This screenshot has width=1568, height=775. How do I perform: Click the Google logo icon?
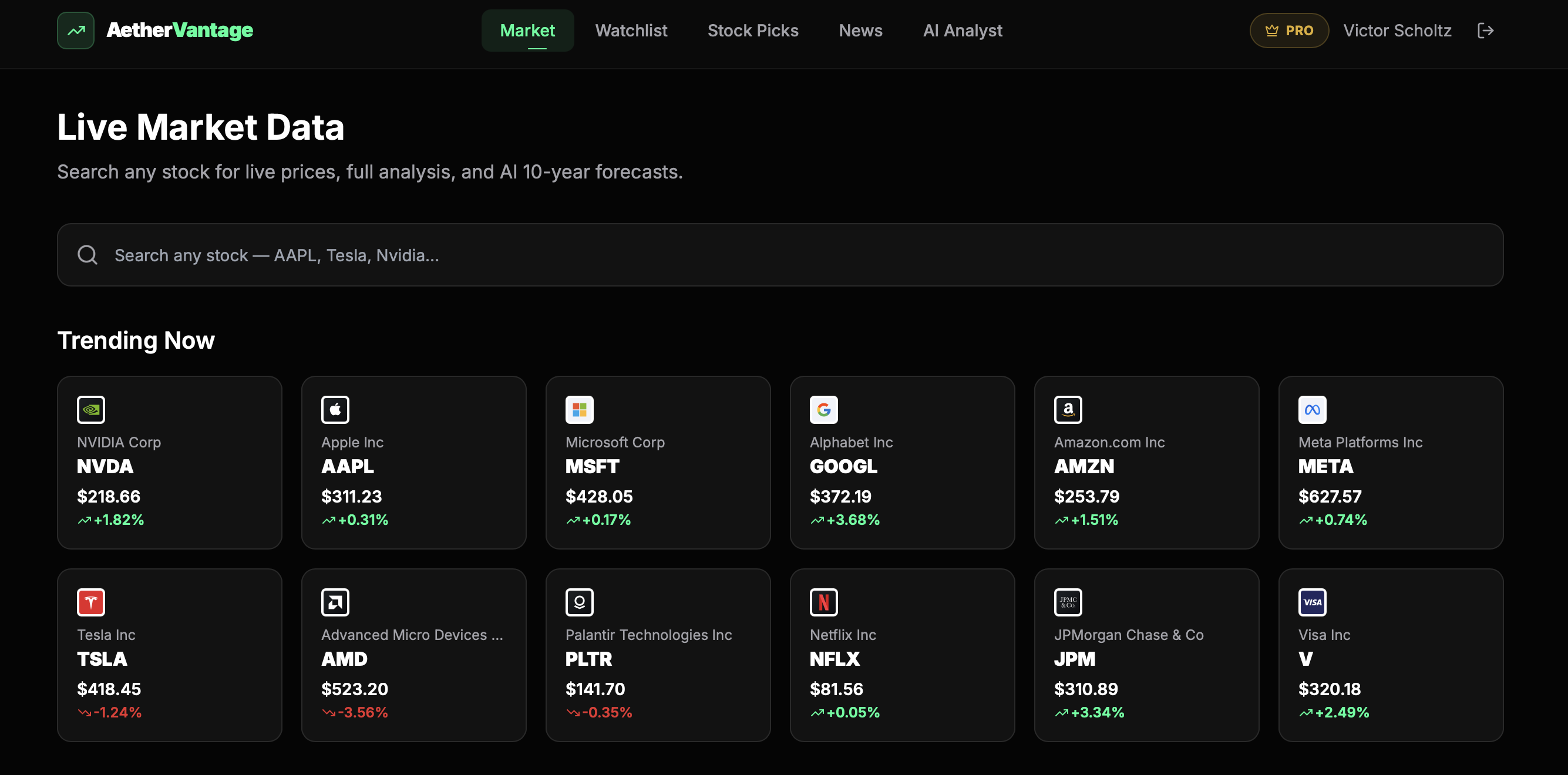click(823, 409)
